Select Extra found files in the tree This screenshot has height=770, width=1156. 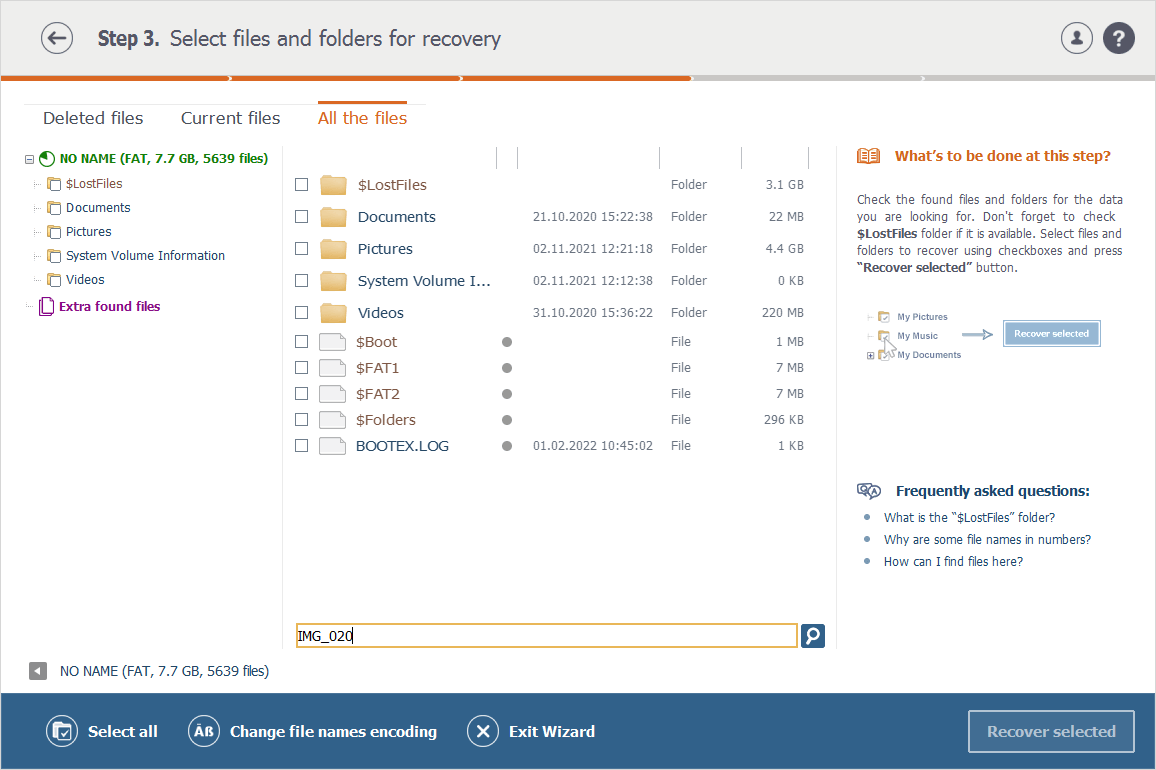[109, 306]
